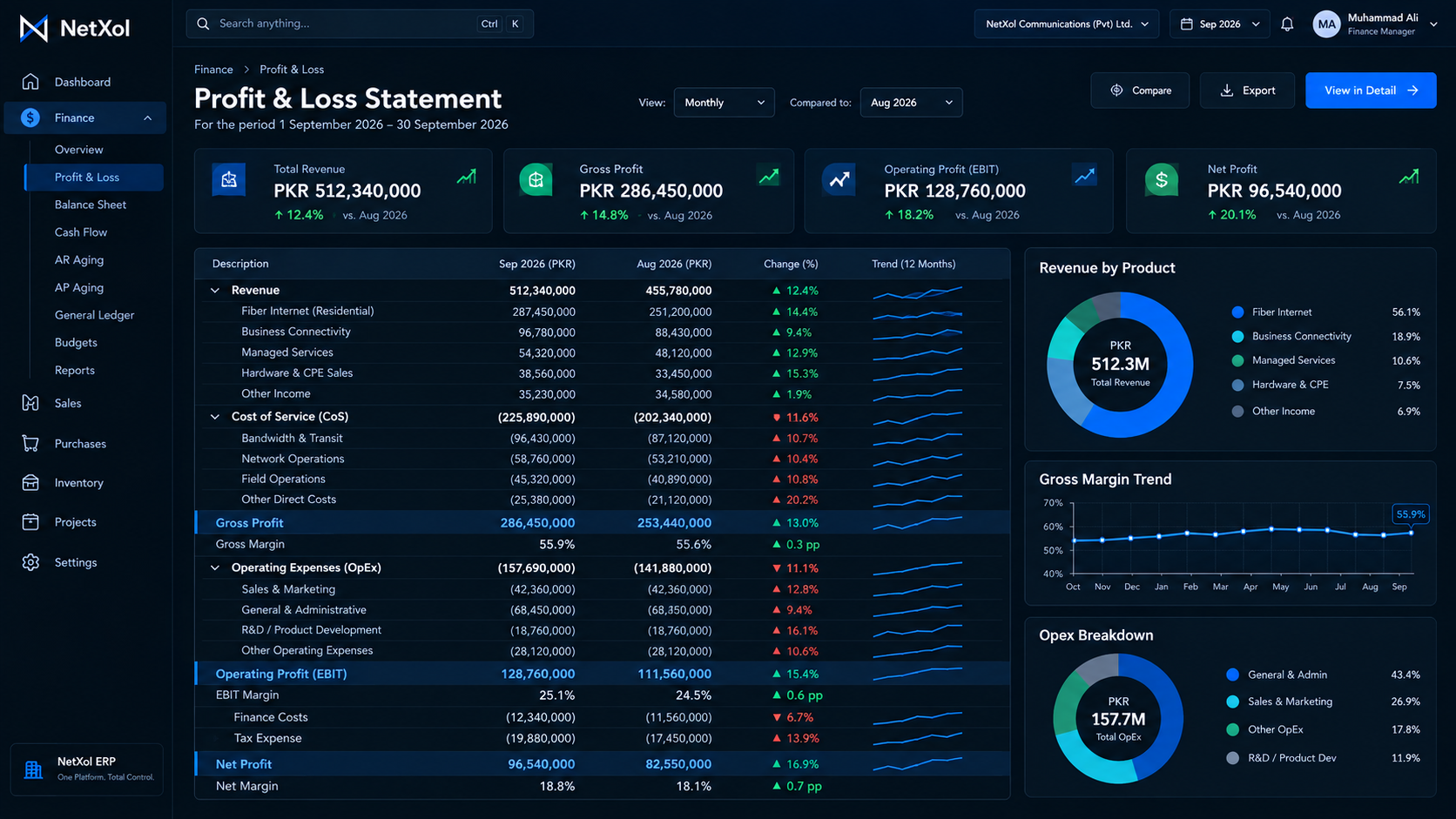The image size is (1456, 819).
Task: Click the Net Profit dollar icon
Action: point(1162,179)
